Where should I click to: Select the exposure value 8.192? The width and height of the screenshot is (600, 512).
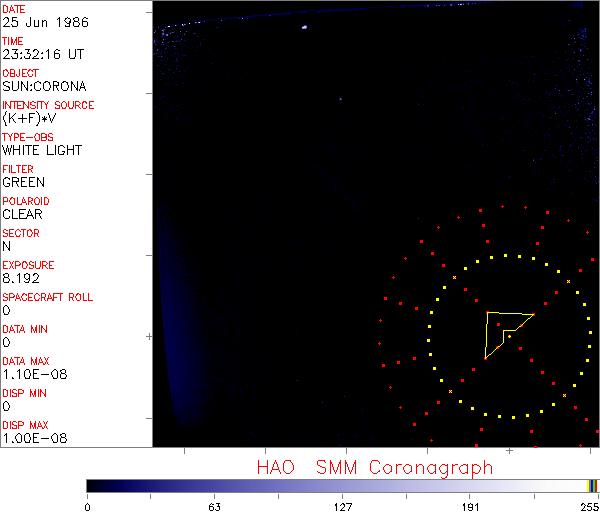(x=20, y=278)
